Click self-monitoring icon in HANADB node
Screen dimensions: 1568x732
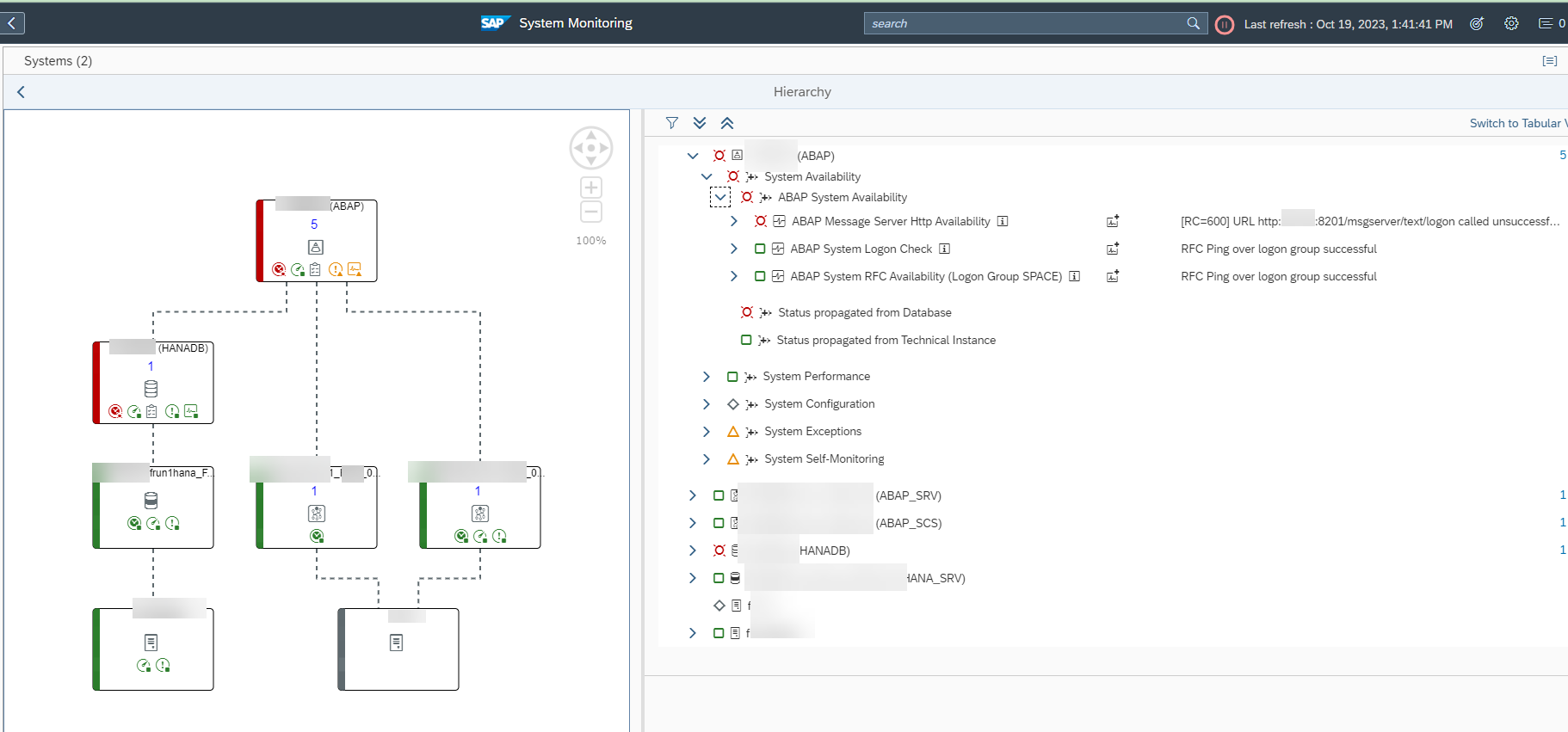(191, 411)
